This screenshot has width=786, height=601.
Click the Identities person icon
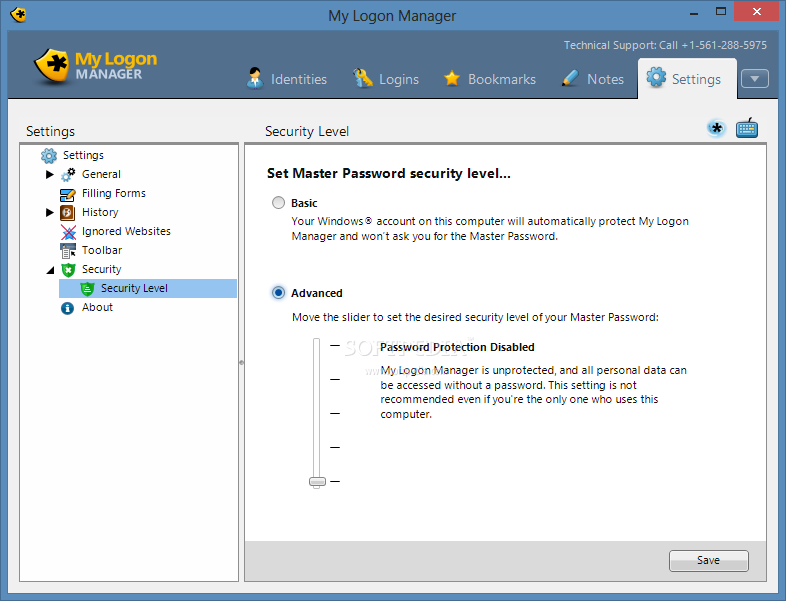[x=255, y=78]
